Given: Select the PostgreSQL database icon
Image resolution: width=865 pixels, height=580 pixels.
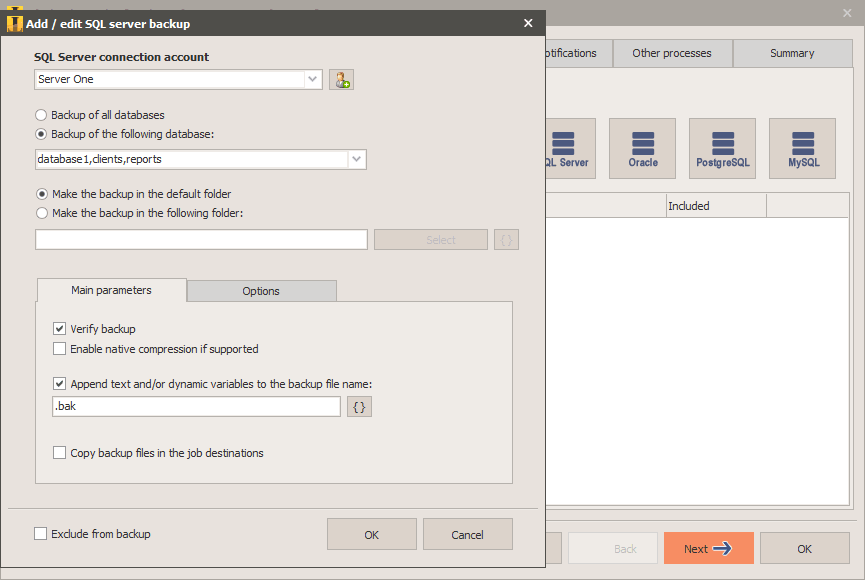Looking at the screenshot, I should 722,148.
